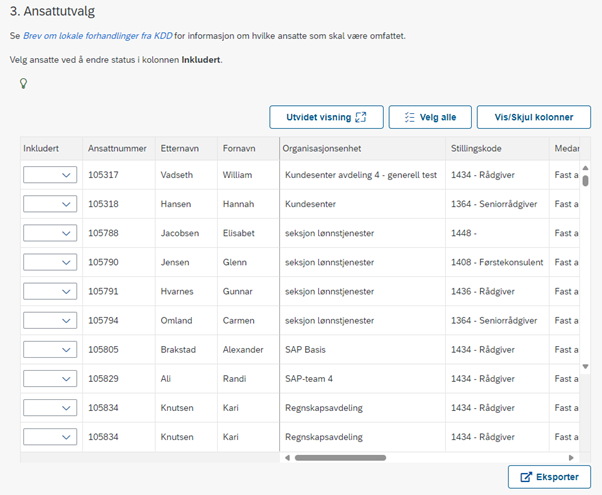Image resolution: width=602 pixels, height=495 pixels.
Task: Select the 1408 - Førstekonsulent cell
Action: [498, 262]
